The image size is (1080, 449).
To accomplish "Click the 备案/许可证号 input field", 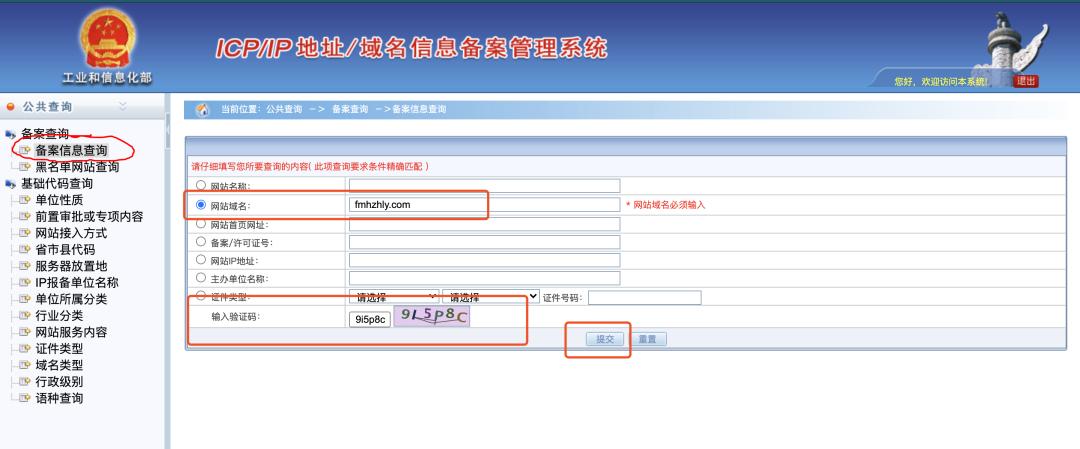I will click(x=484, y=242).
